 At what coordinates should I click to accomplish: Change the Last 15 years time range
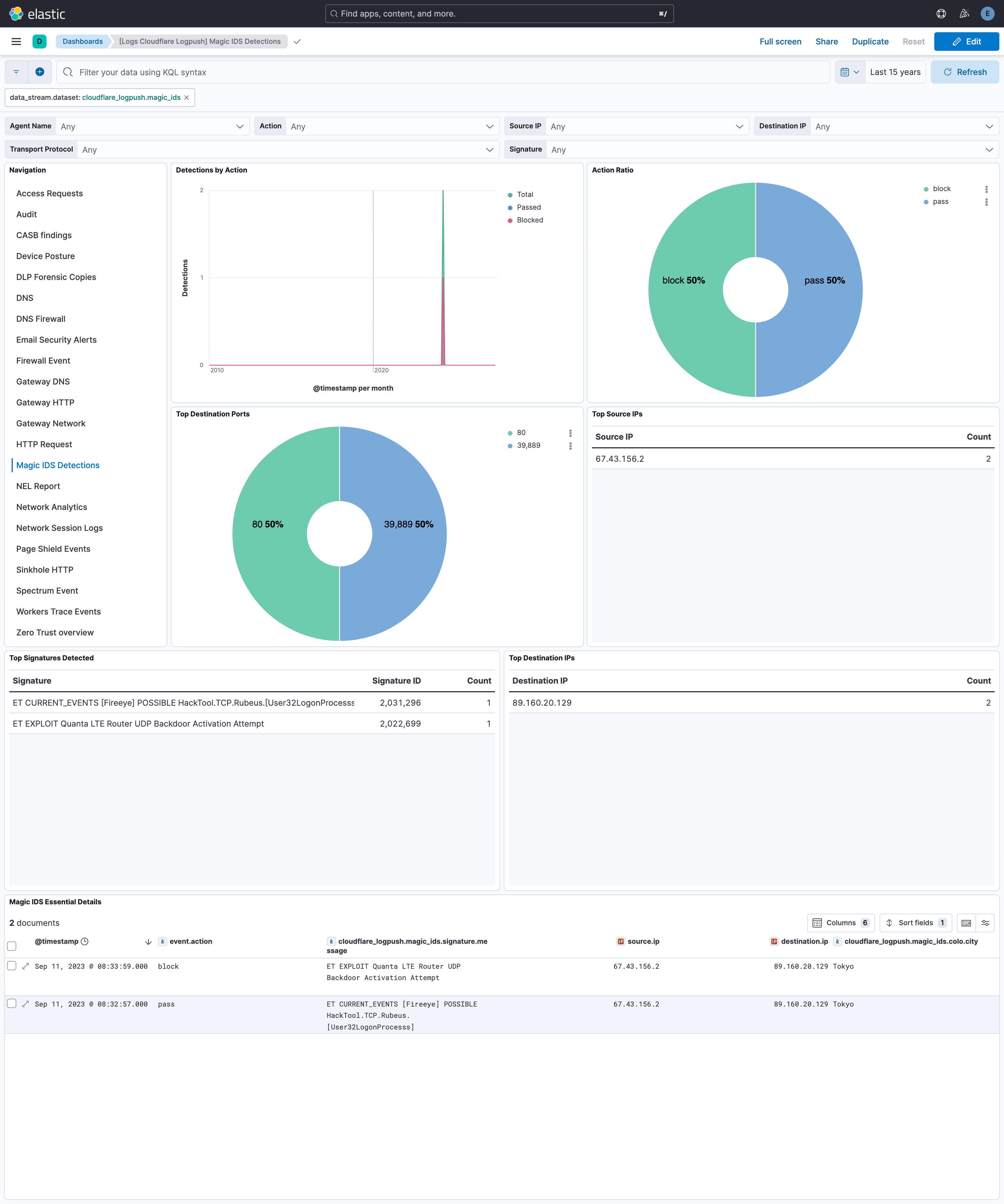click(x=895, y=72)
